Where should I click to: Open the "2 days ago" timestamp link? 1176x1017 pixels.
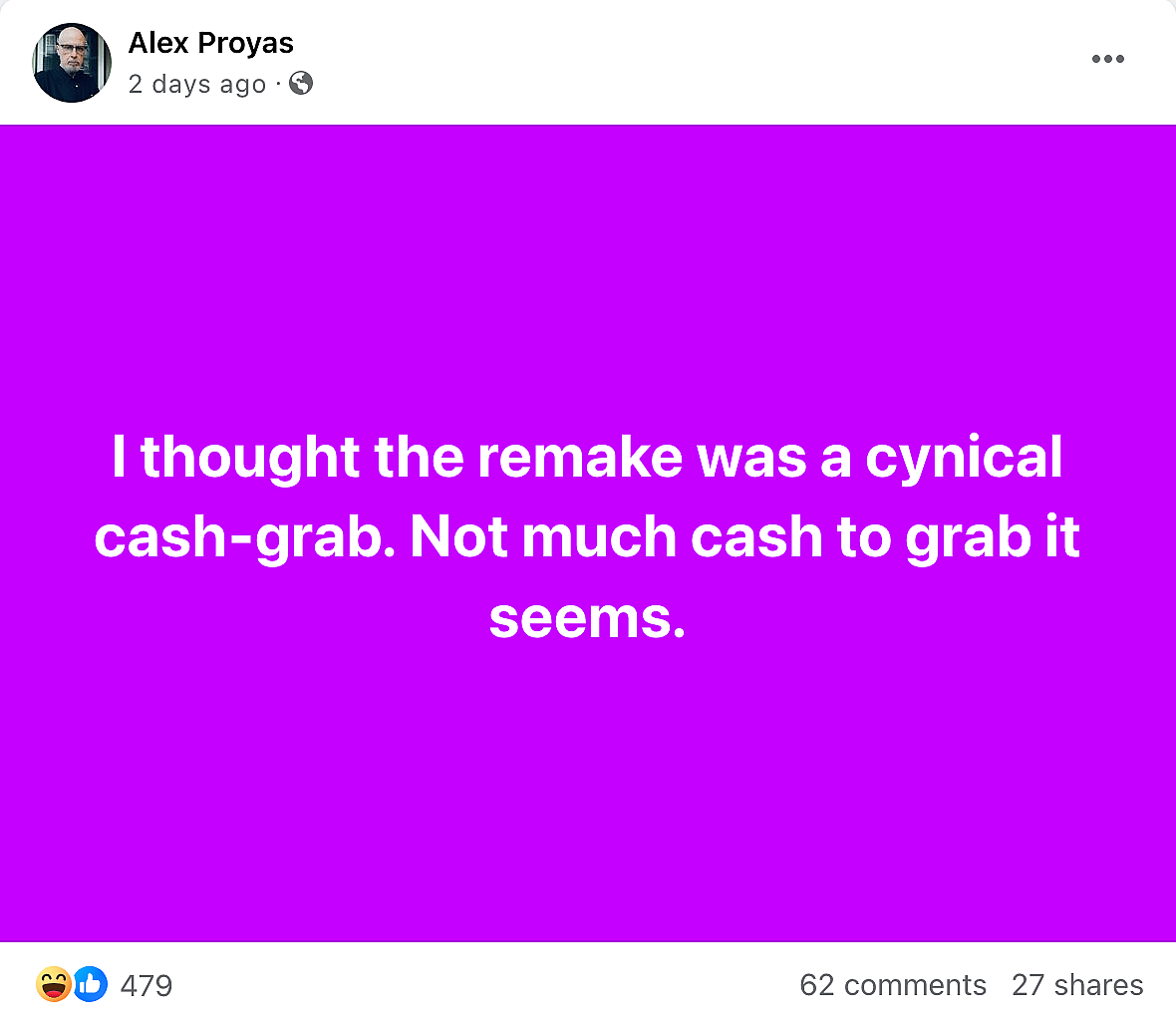tap(196, 85)
